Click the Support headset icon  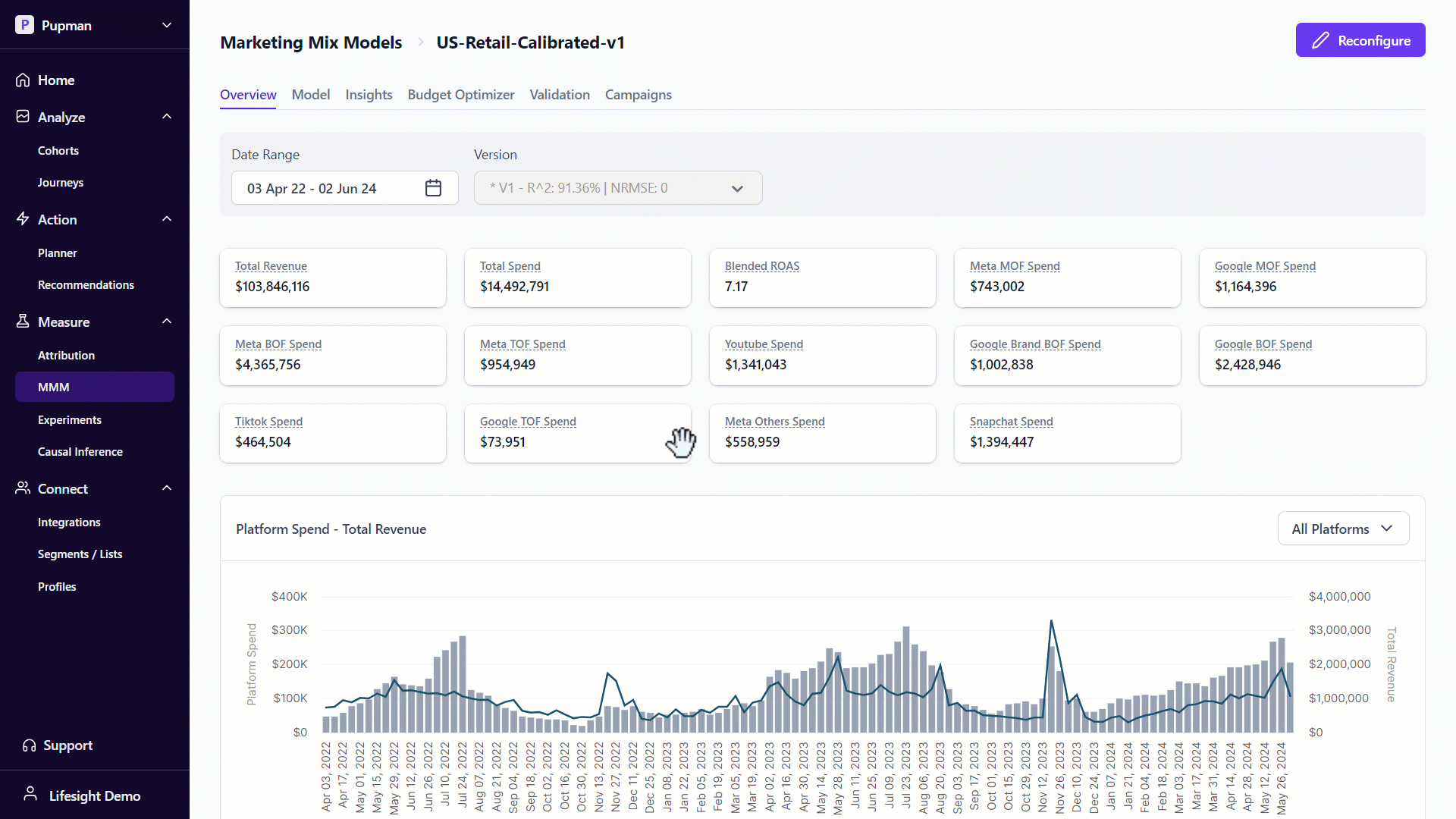point(30,745)
